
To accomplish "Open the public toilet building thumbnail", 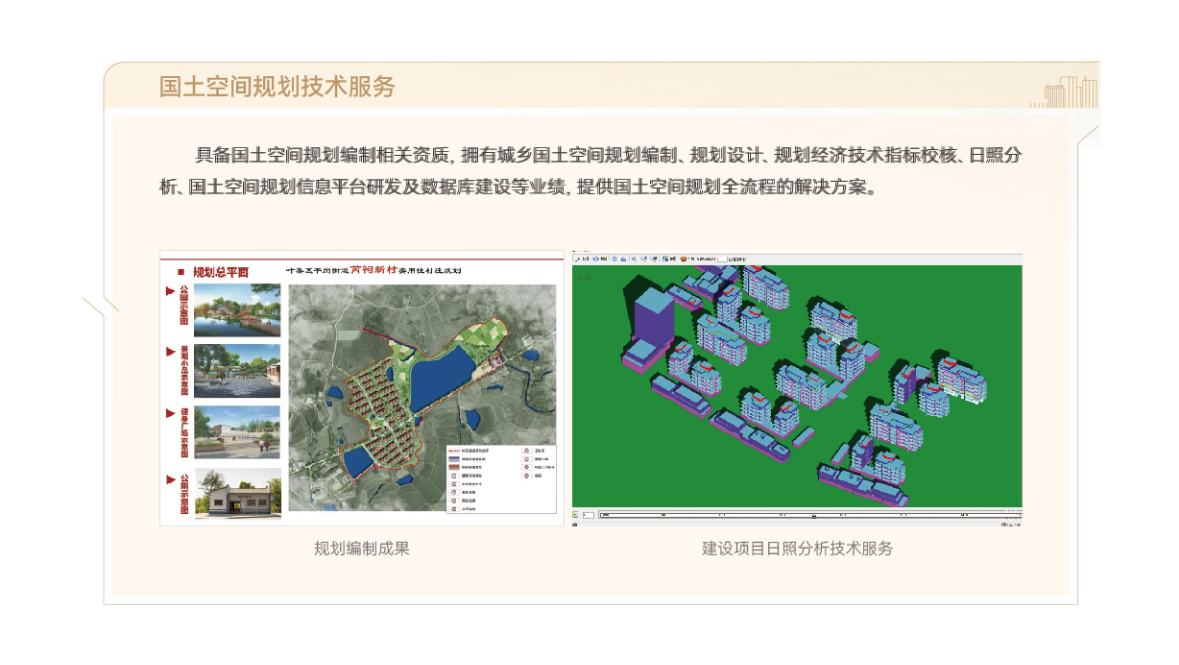I will [x=236, y=493].
